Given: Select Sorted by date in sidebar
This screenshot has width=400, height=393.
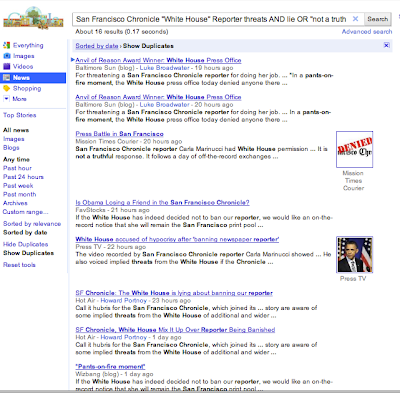Looking at the screenshot, I should click(x=25, y=232).
